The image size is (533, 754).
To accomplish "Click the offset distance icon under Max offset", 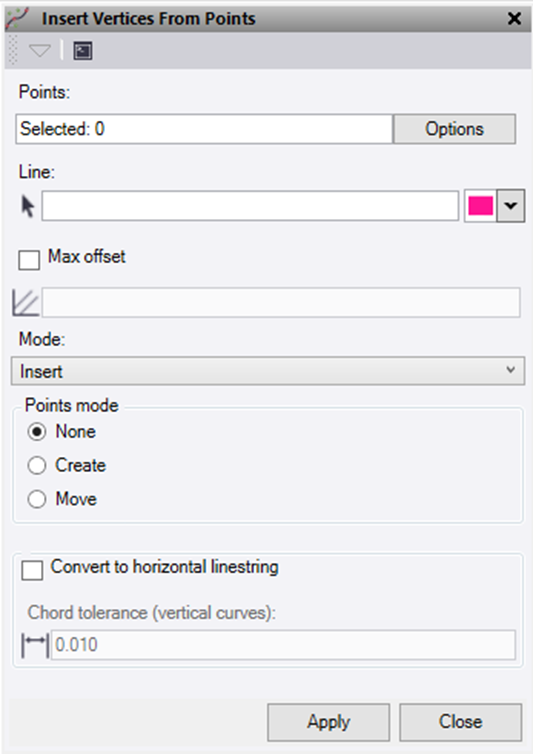I will [25, 303].
